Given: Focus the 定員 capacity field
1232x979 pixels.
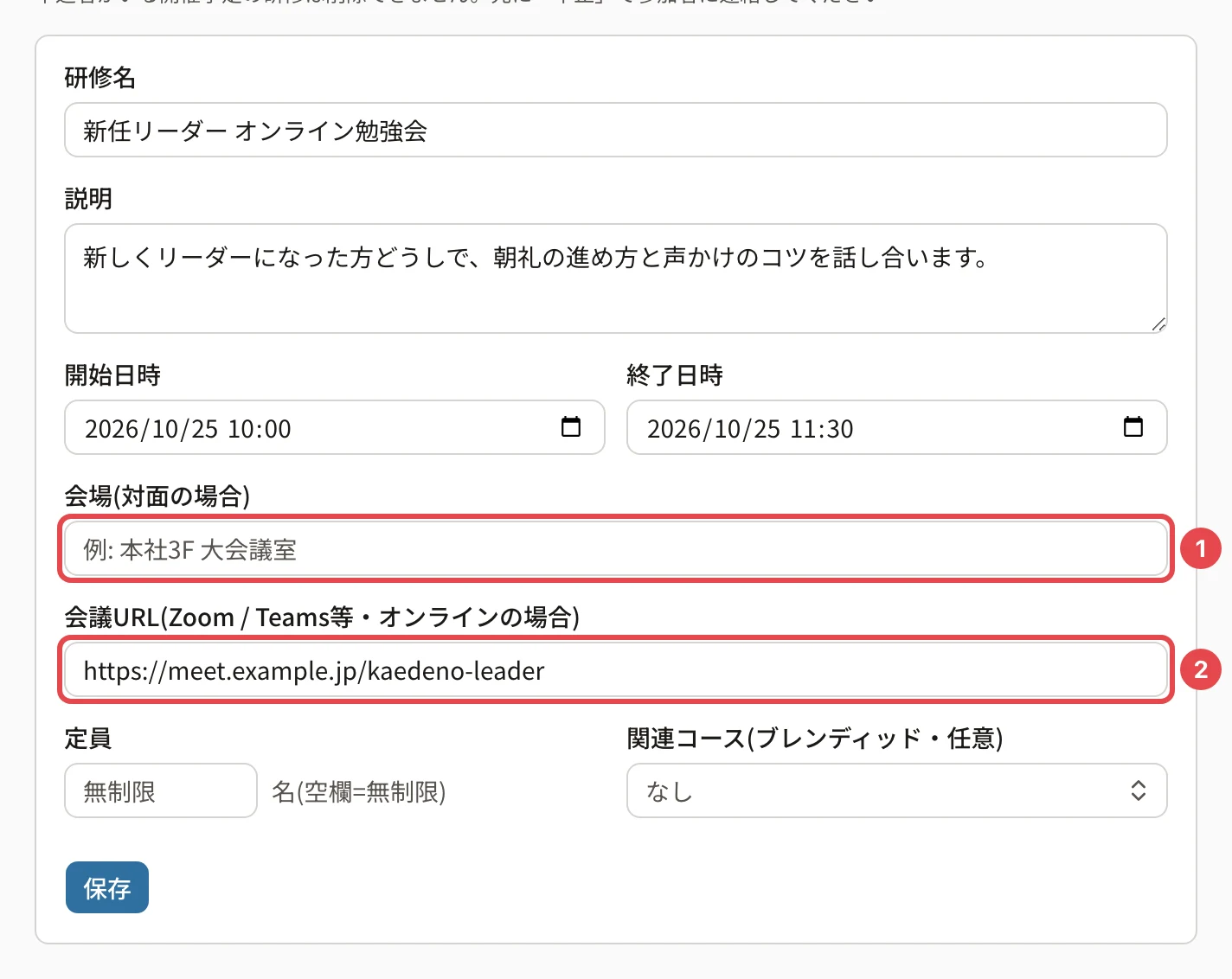Looking at the screenshot, I should tap(161, 790).
